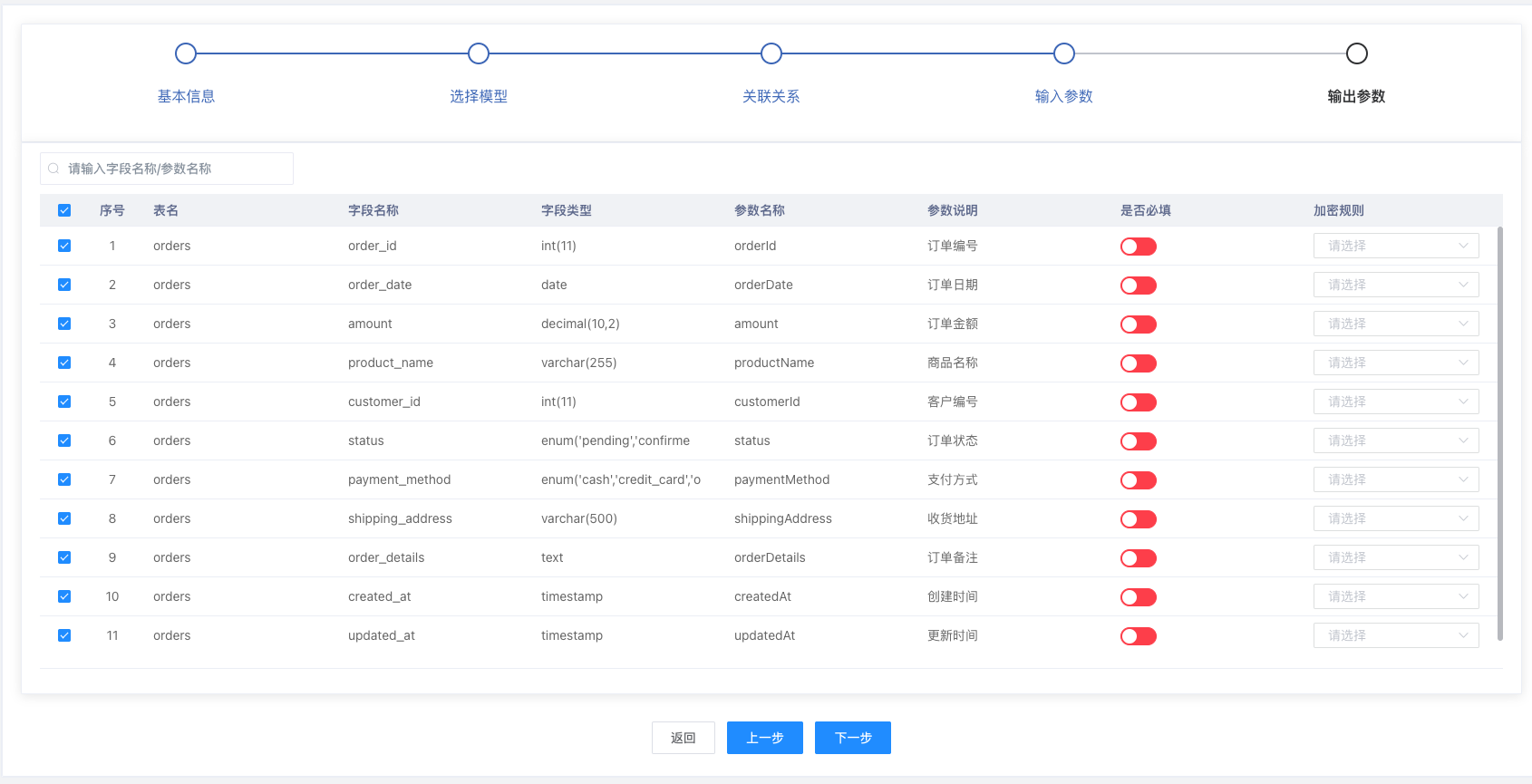This screenshot has height=784, width=1532.
Task: Uncheck the amount row checkbox
Action: pyautogui.click(x=64, y=324)
